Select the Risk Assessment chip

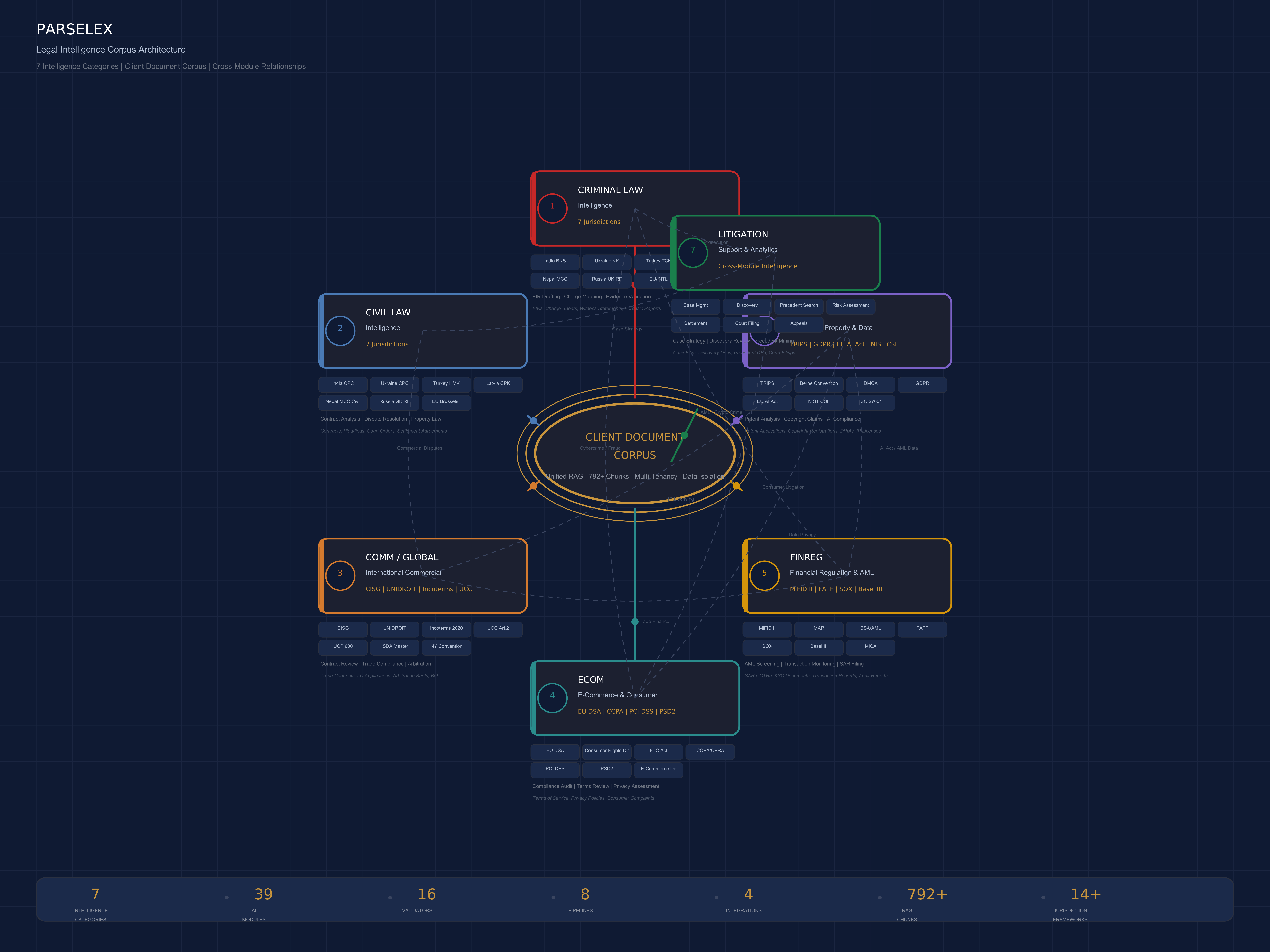pyautogui.click(x=851, y=307)
